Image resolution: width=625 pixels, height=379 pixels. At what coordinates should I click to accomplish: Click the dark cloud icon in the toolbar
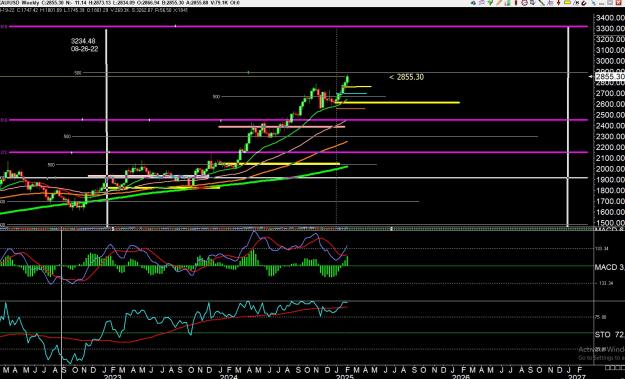tap(474, 3)
